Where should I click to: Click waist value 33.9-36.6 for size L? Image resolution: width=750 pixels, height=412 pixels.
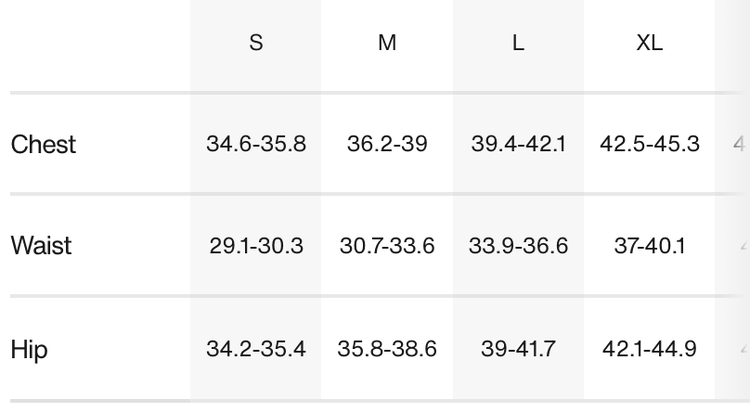tap(518, 246)
